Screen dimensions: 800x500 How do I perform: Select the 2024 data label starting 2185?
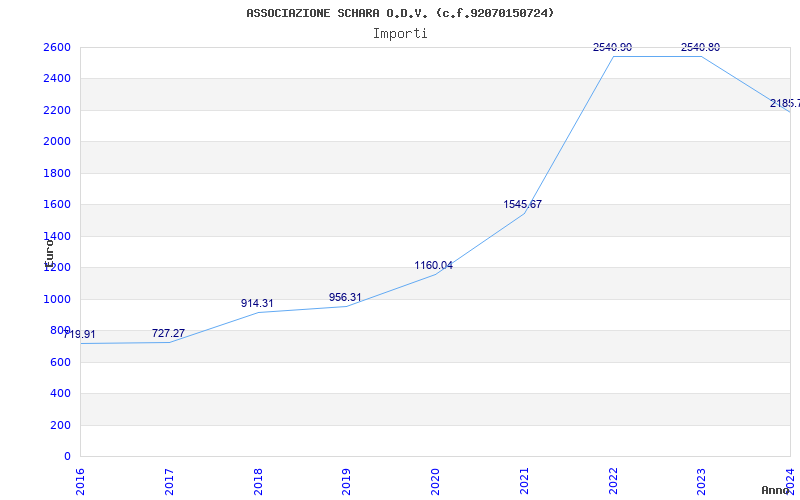[785, 104]
